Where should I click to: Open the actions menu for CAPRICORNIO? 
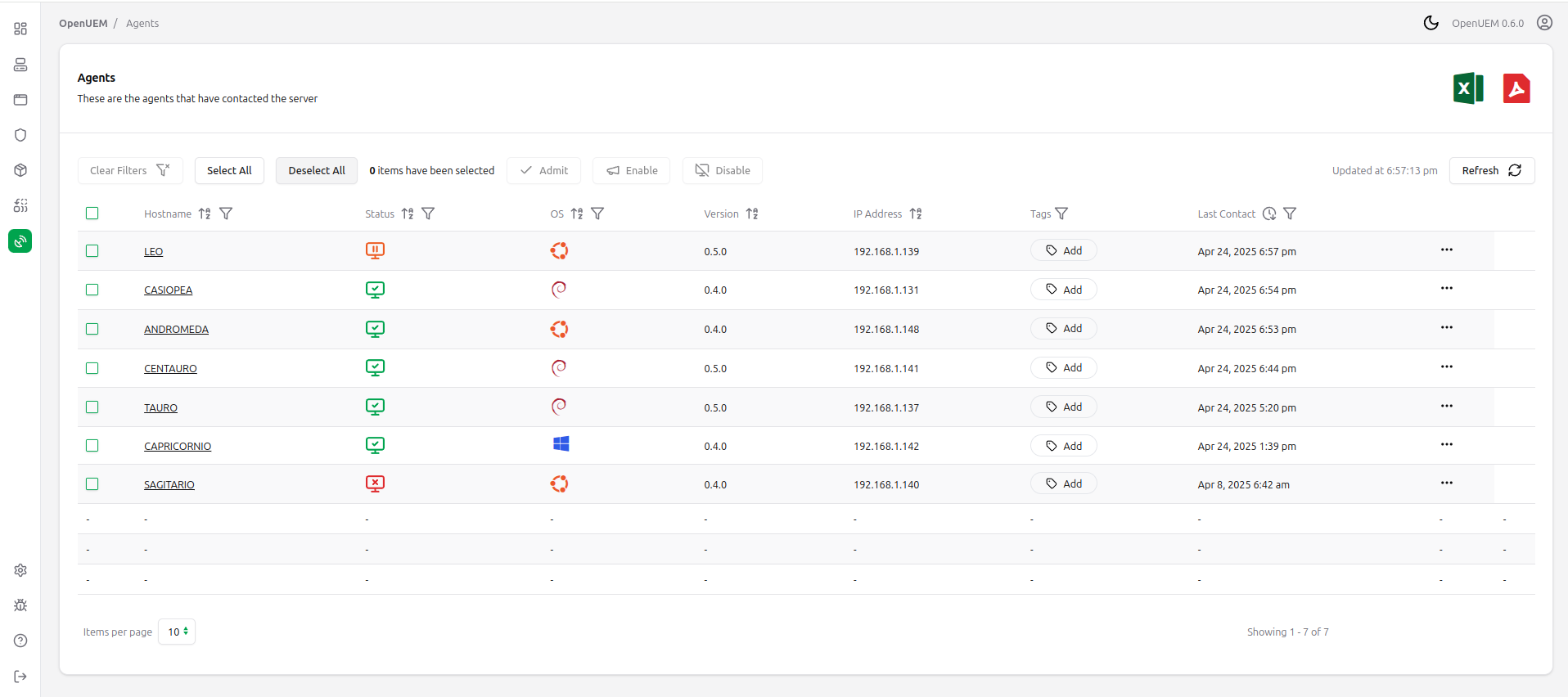coord(1447,444)
